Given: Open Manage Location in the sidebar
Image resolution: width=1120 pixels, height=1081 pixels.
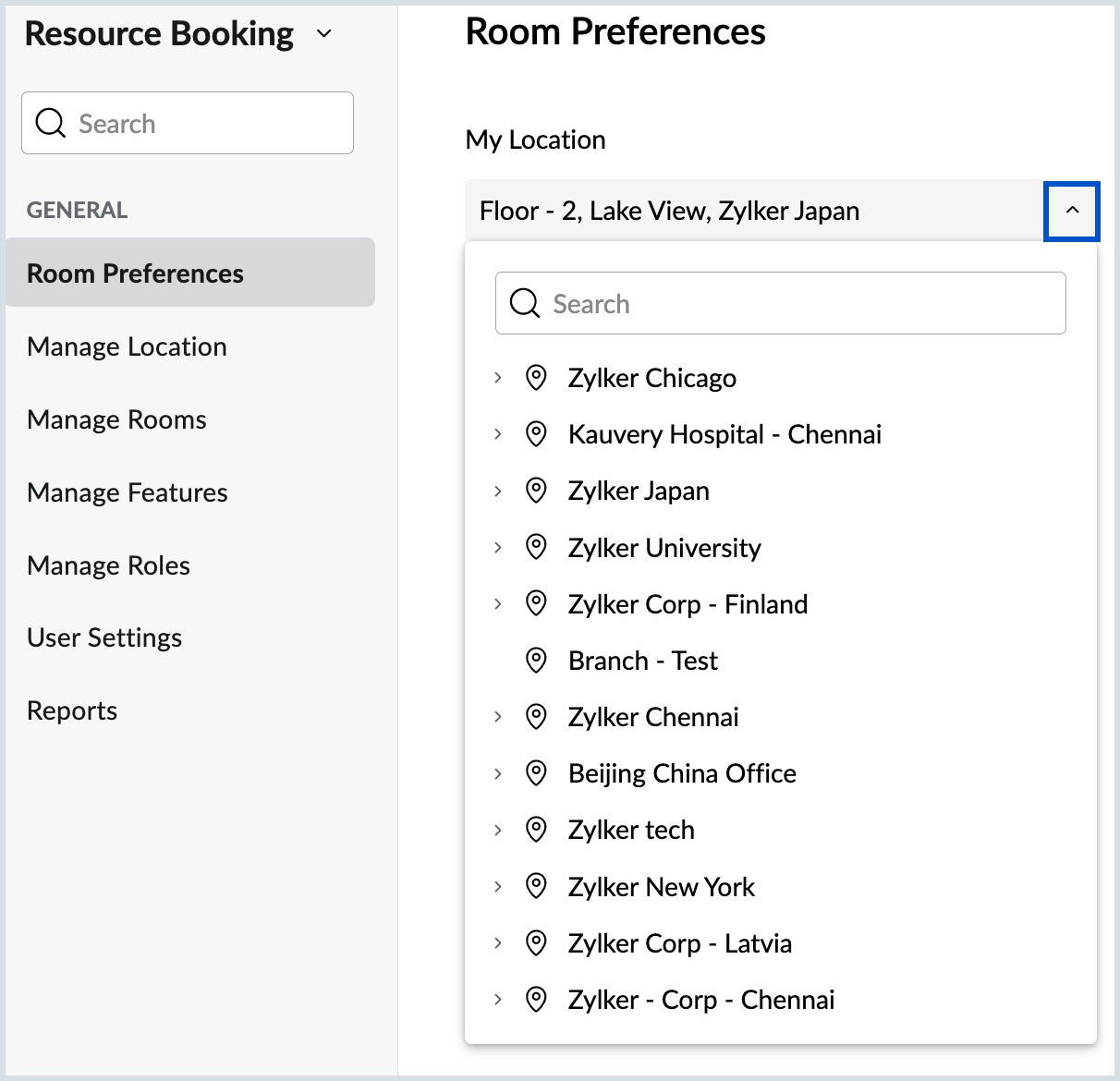Looking at the screenshot, I should pos(127,346).
